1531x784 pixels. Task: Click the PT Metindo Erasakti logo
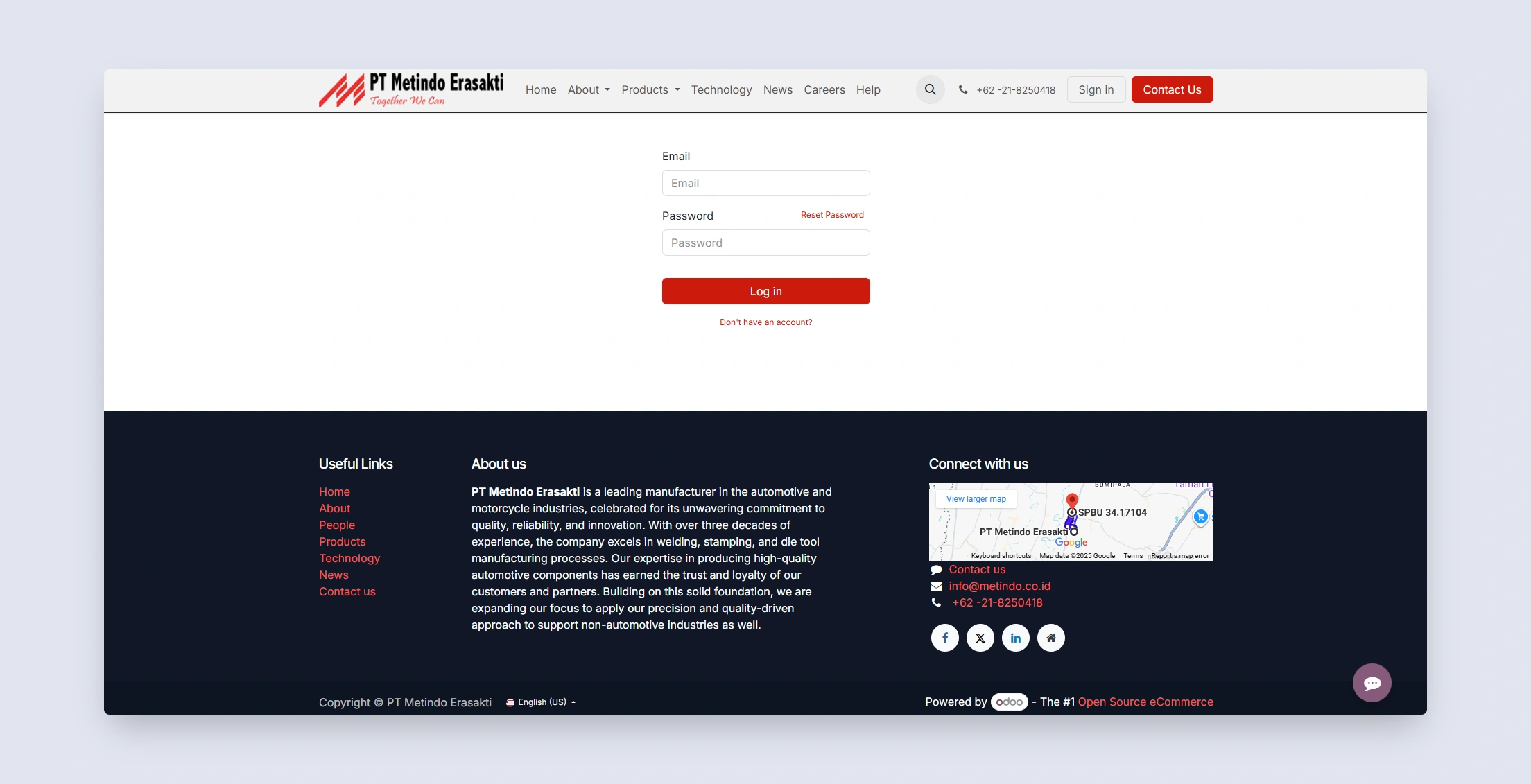pos(411,90)
